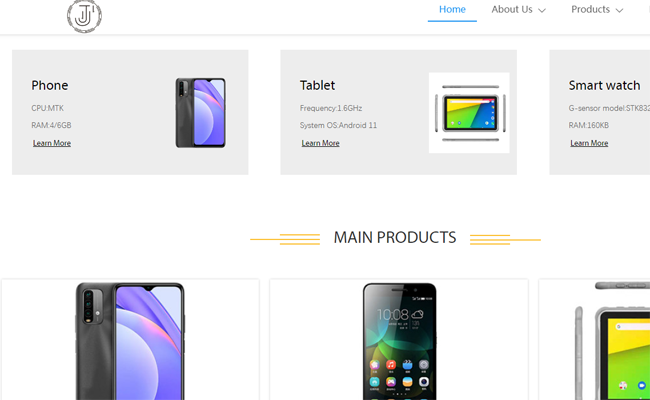Screen dimensions: 650x400
Task: Follow Learn More link under Tablet
Action: click(320, 143)
